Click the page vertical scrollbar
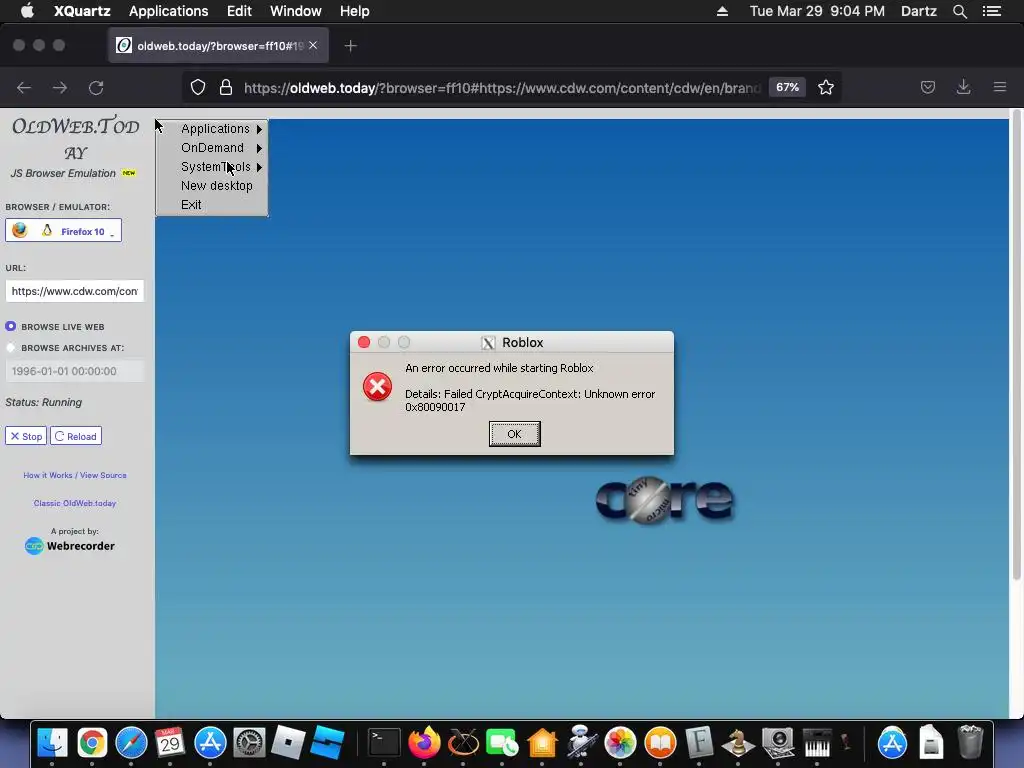 pos(1016,344)
